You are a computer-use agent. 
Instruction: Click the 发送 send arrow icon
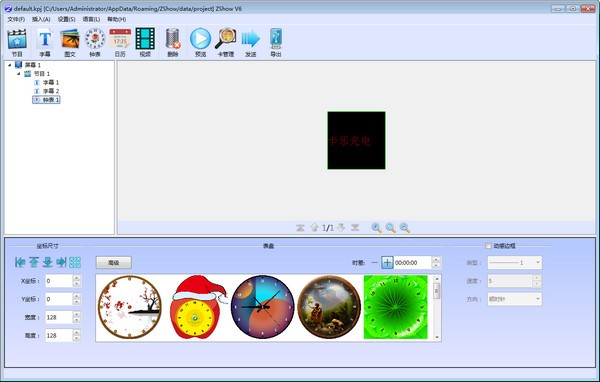click(x=251, y=42)
